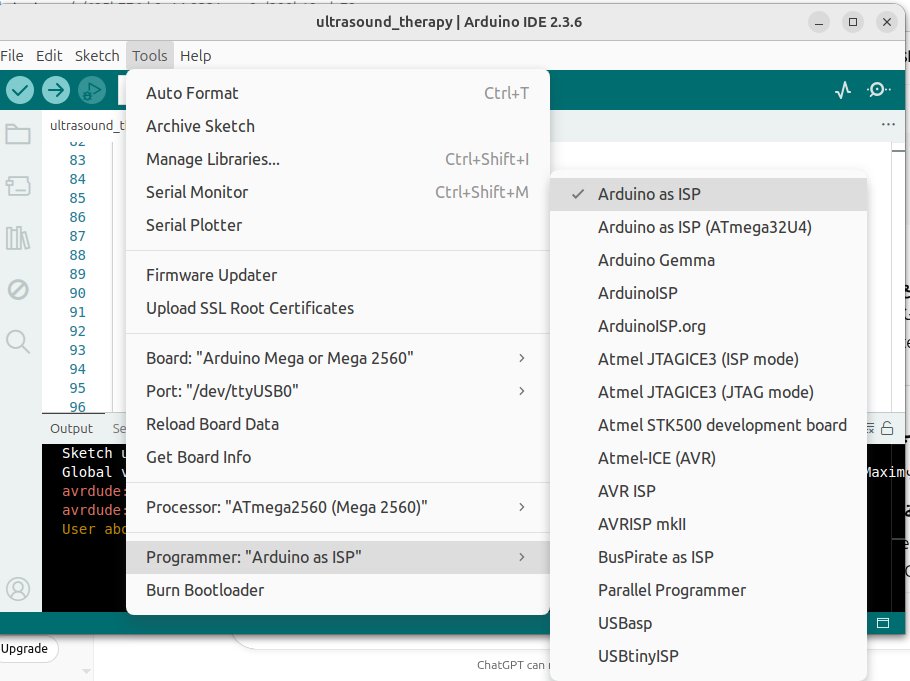Start debugging with the Debug icon
The width and height of the screenshot is (910, 681).
pos(92,90)
